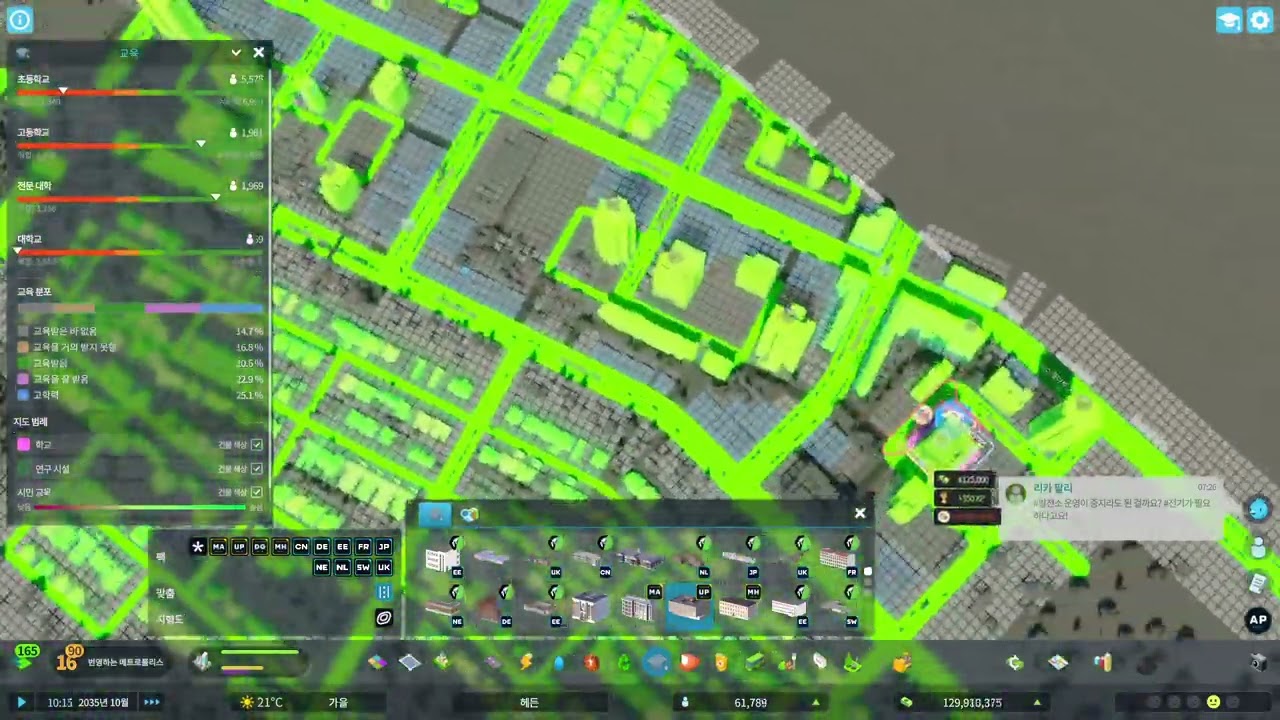Click the city name 헤든
This screenshot has width=1280, height=720.
click(x=529, y=703)
